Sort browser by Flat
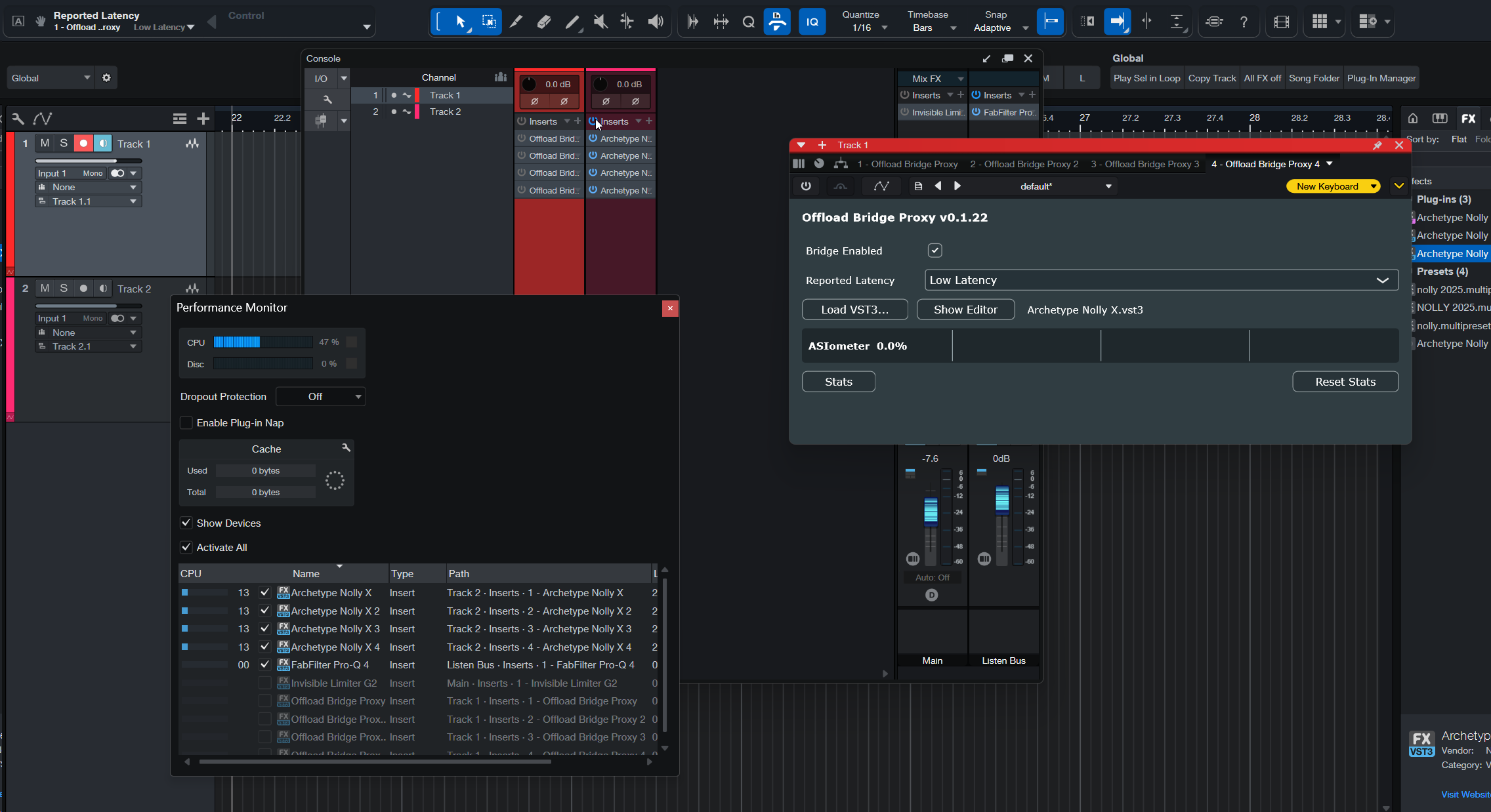Viewport: 1491px width, 812px height. tap(1459, 139)
